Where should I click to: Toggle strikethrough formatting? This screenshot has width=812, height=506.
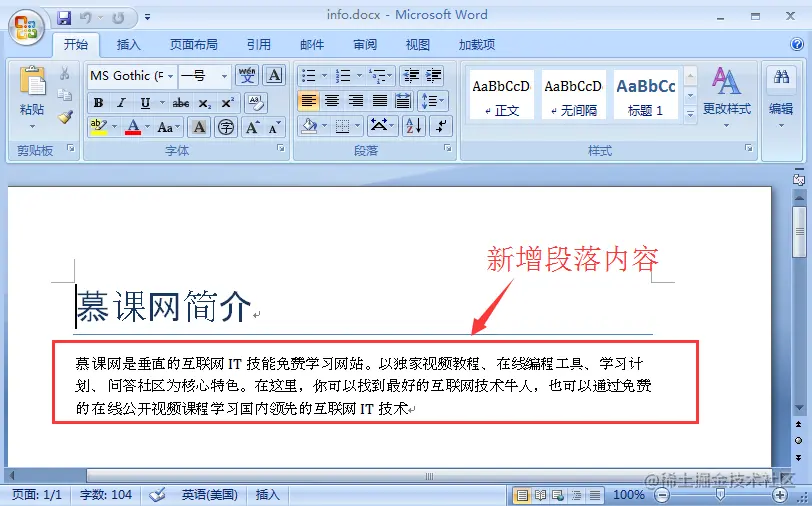click(x=181, y=103)
